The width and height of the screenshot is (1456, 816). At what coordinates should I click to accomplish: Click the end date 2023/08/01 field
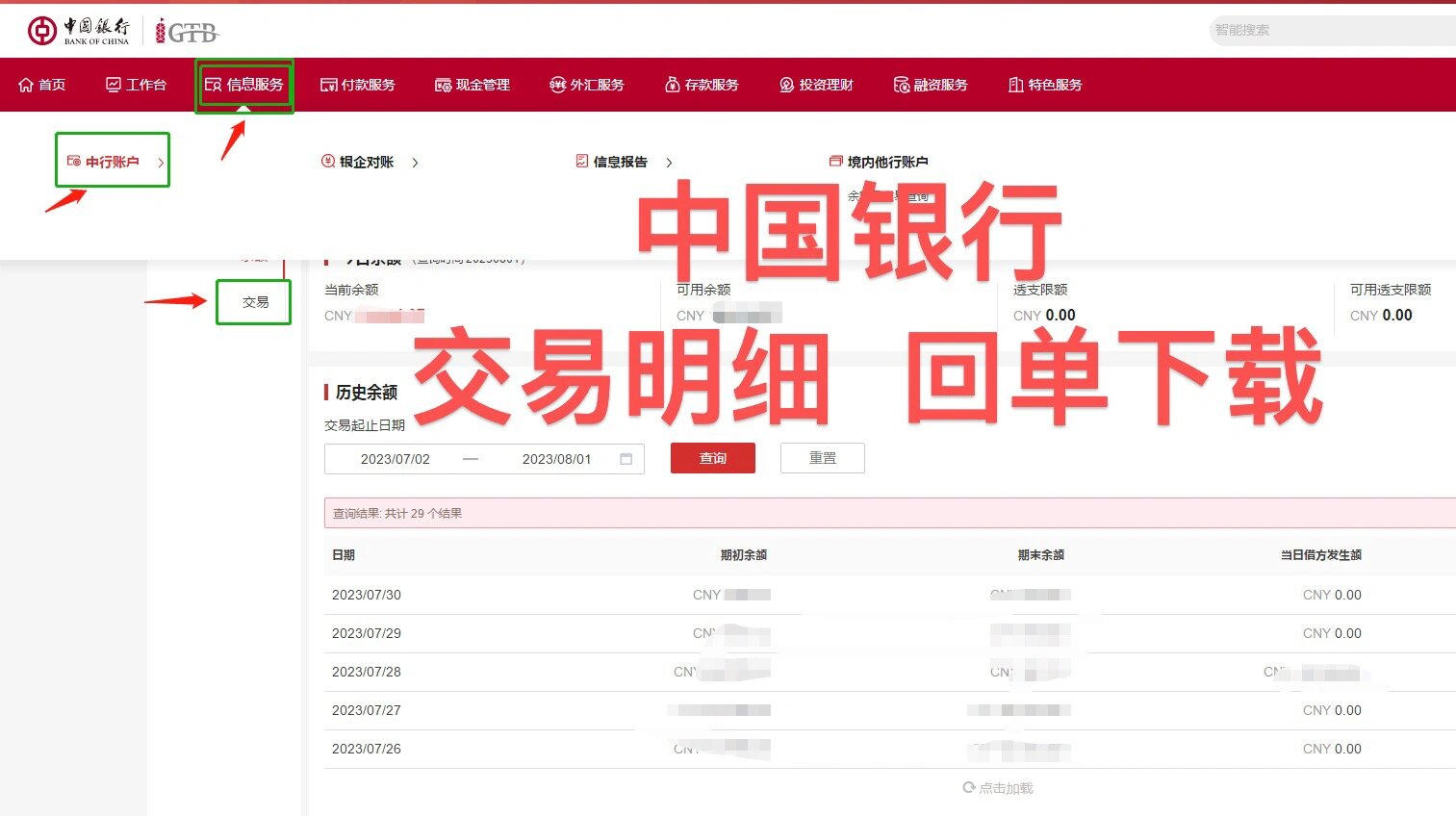point(556,459)
